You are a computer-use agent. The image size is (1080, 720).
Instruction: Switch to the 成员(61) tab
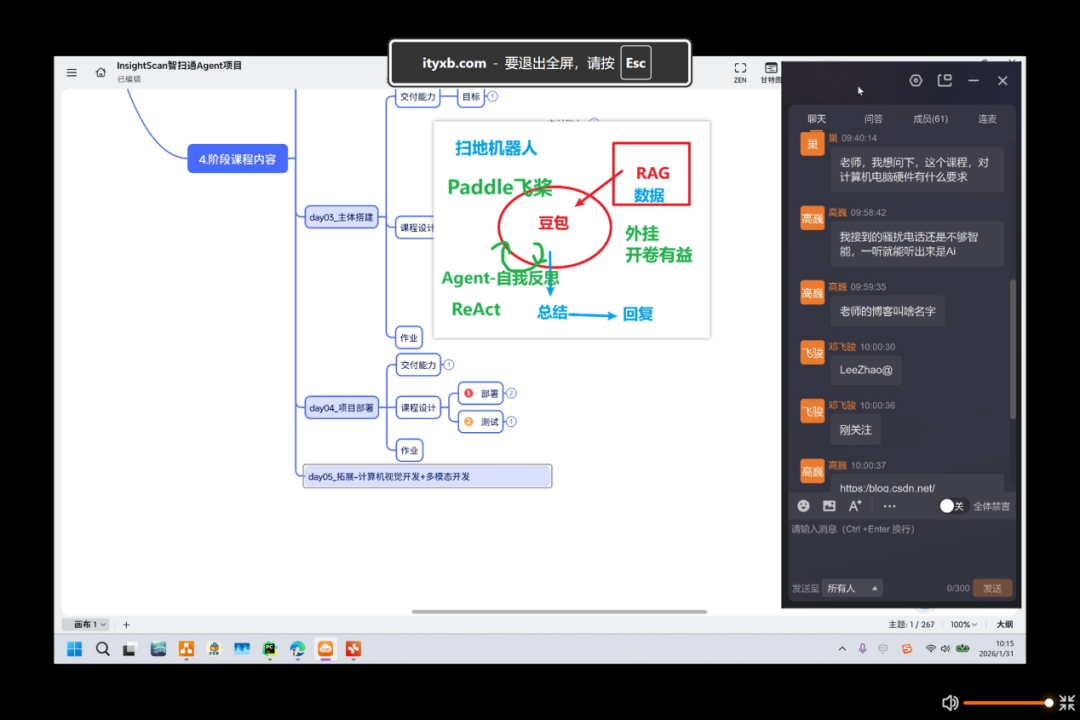(x=930, y=119)
